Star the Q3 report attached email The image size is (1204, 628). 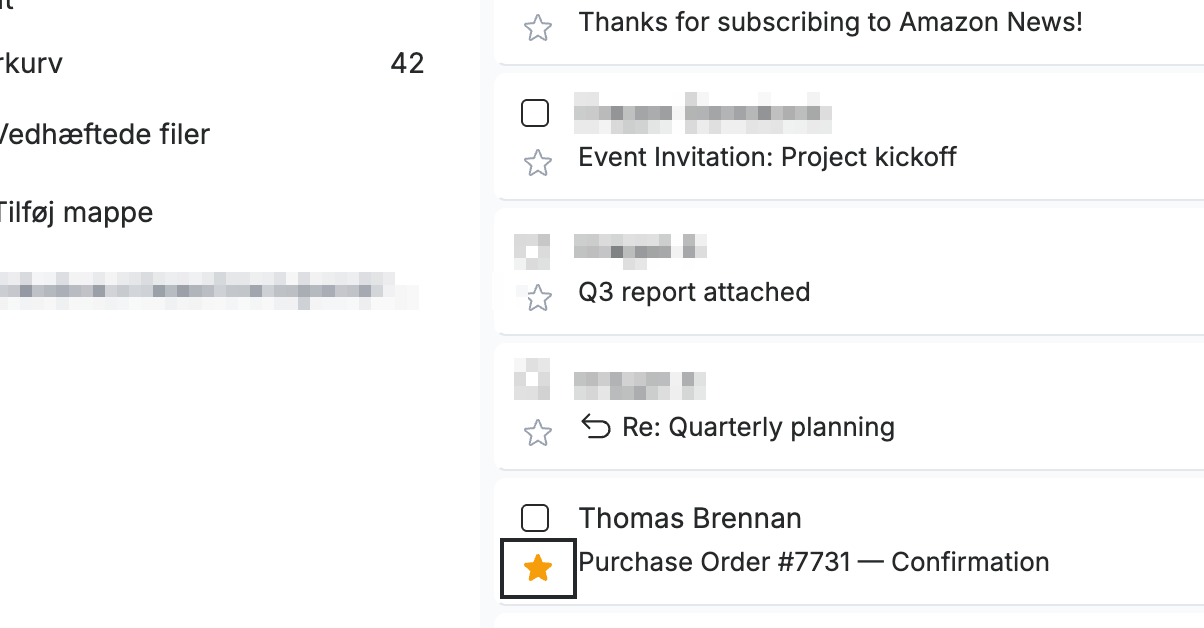click(x=538, y=297)
